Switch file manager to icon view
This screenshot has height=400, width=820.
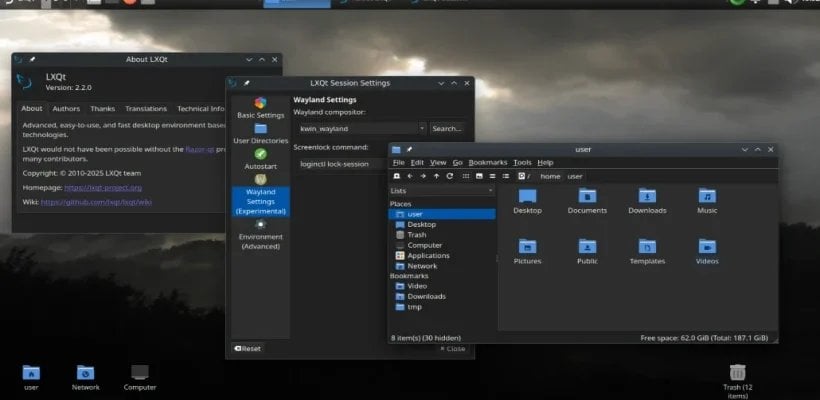point(465,176)
